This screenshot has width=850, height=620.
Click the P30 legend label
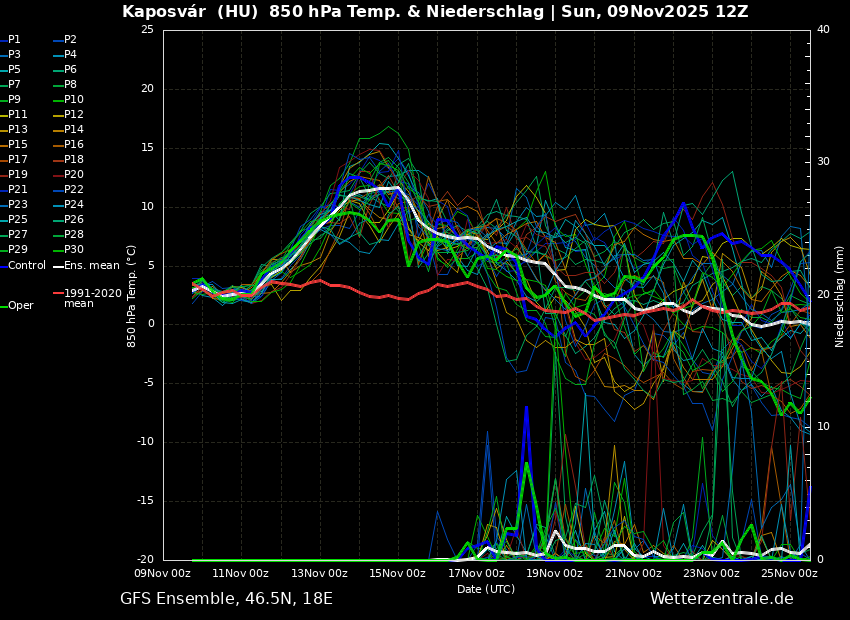(73, 250)
